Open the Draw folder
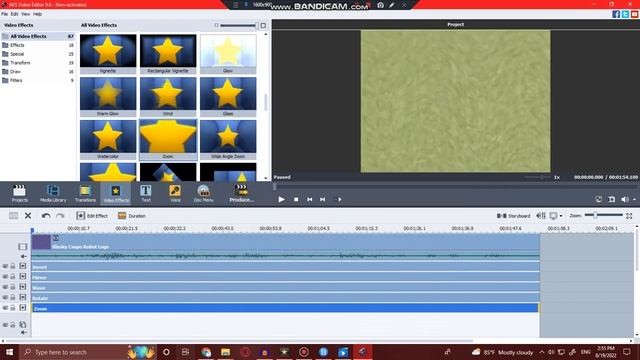 click(x=38, y=71)
